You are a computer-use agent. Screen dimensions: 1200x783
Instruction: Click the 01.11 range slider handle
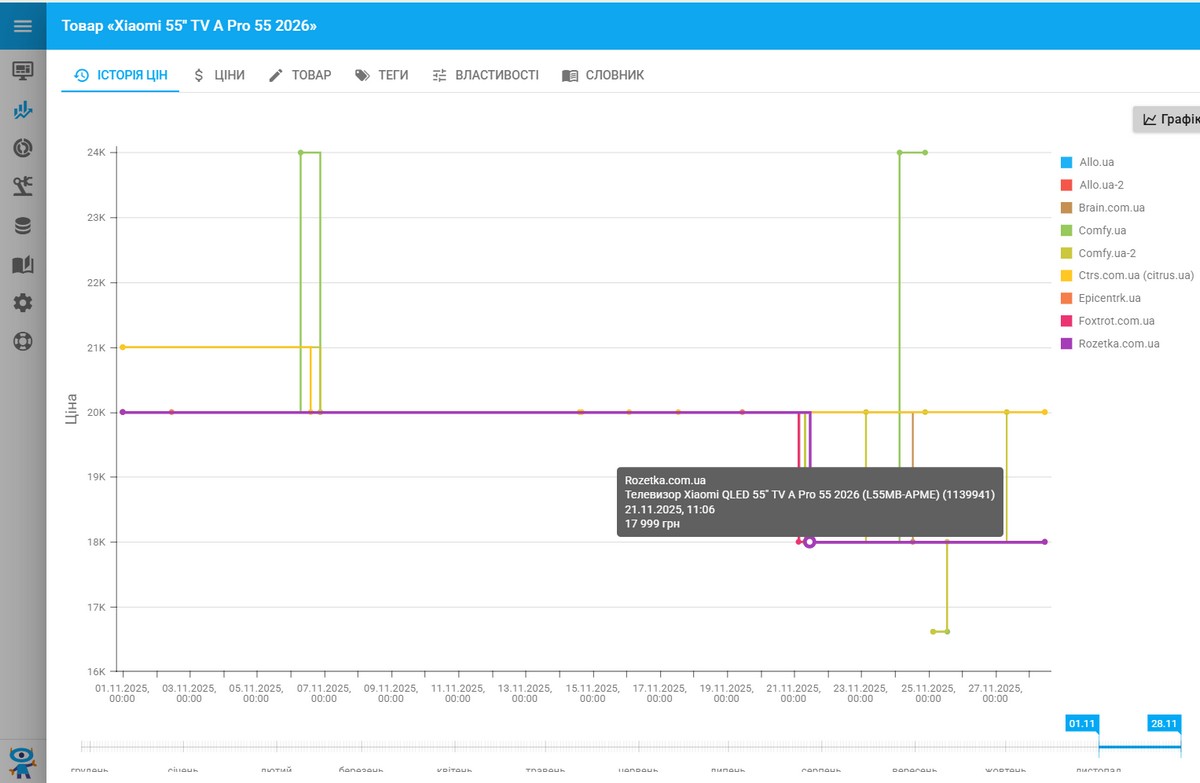click(1082, 724)
